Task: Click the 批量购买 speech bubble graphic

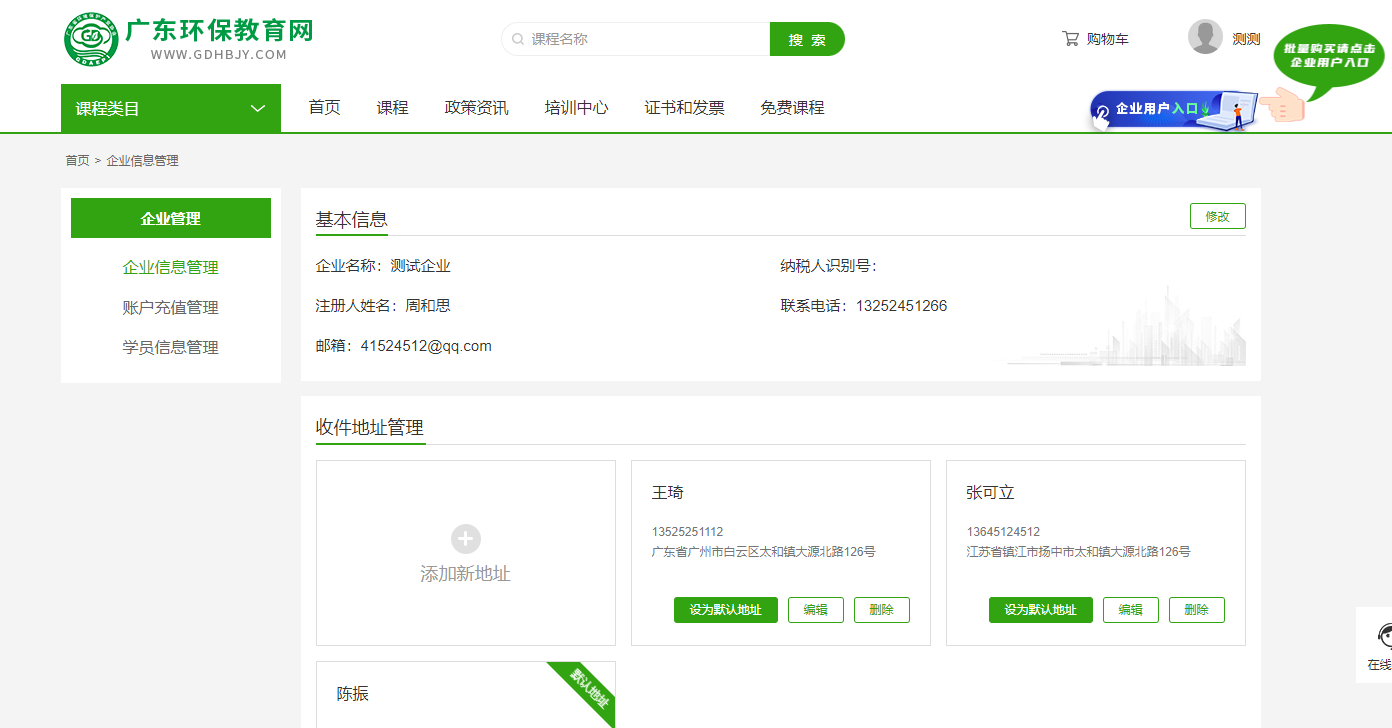Action: click(1327, 55)
